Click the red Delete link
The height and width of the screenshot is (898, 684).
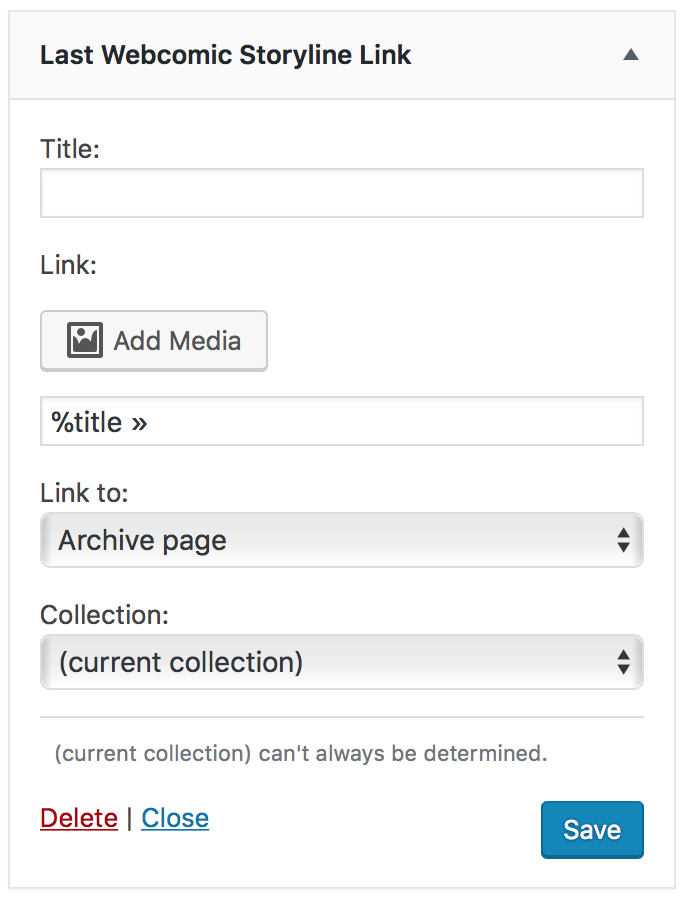tap(79, 818)
